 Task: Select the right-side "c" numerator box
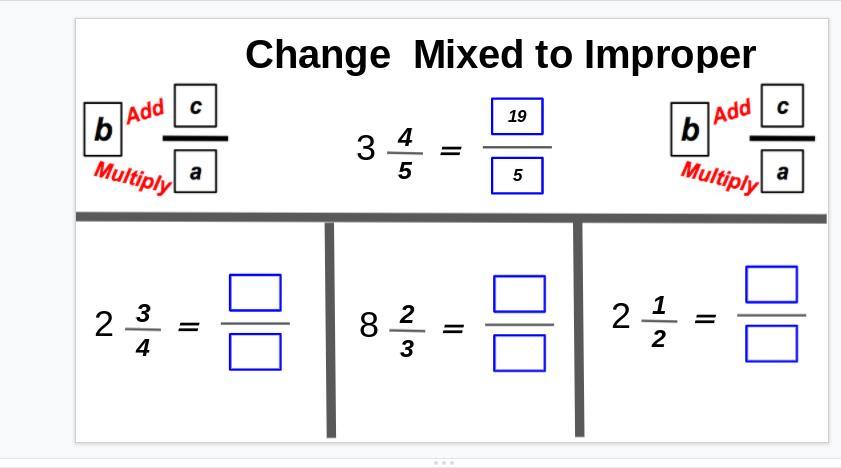783,106
